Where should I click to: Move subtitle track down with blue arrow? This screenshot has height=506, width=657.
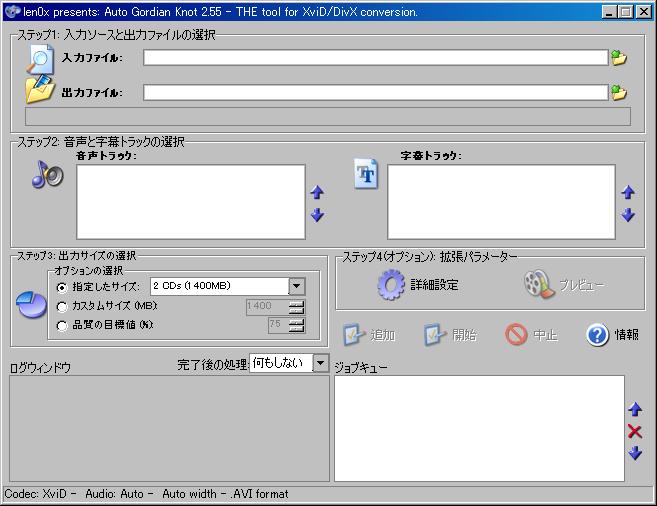click(628, 215)
